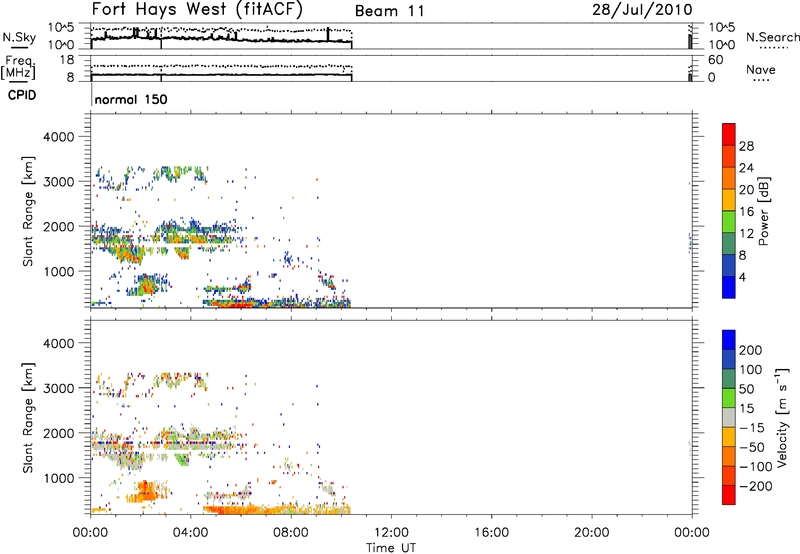Click the 4 dB colorbar label
The image size is (800, 554).
point(742,278)
